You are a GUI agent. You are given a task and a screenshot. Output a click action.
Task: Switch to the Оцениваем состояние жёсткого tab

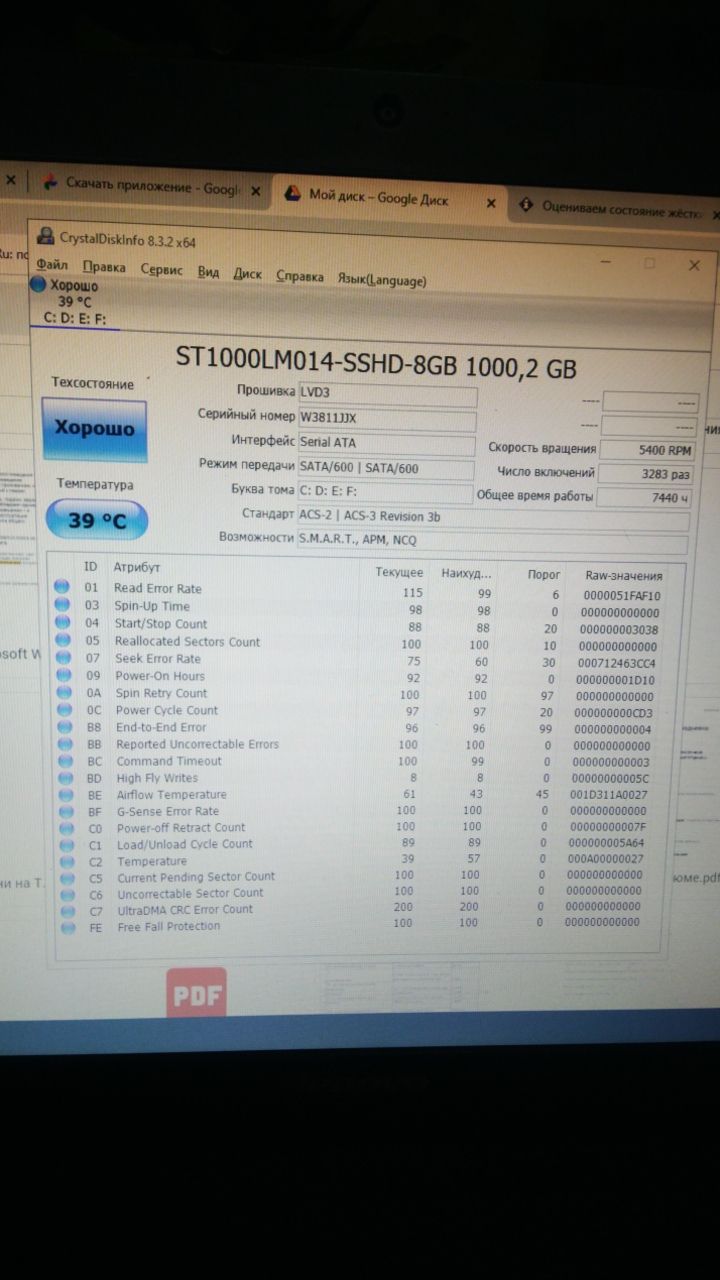tap(622, 210)
